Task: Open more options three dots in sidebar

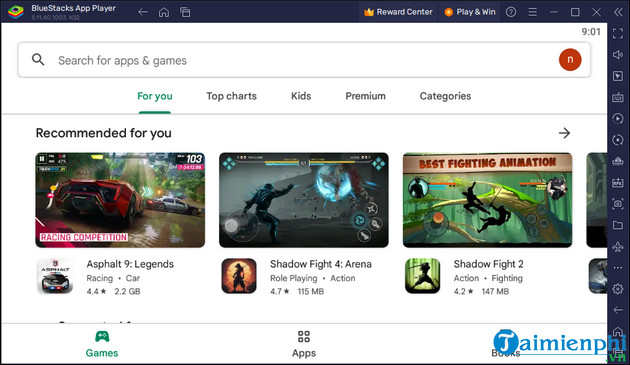Action: [x=618, y=267]
